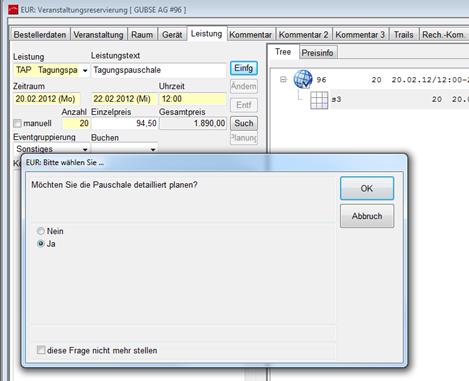Open the Kommentar 2 tab
Viewport: 469px width, 381px height.
[303, 35]
